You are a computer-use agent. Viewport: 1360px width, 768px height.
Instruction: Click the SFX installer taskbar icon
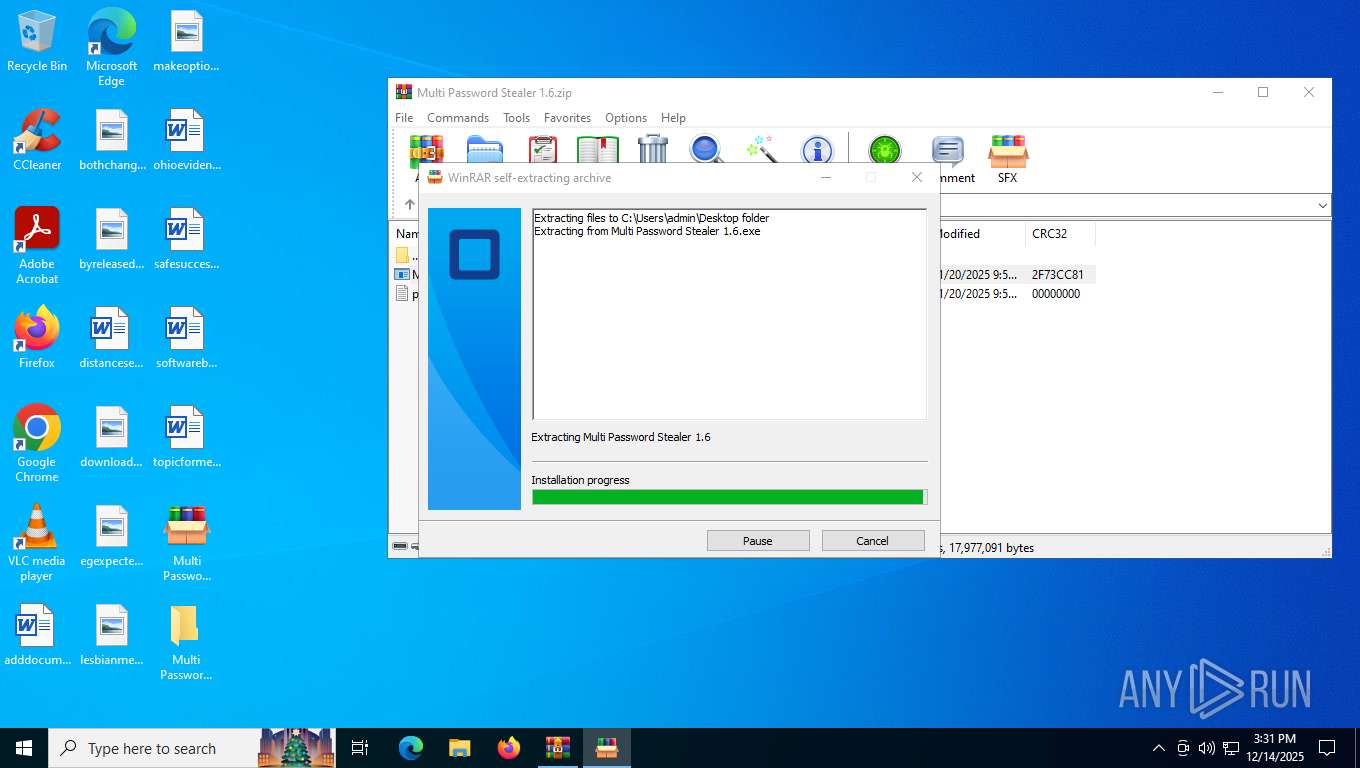click(x=607, y=748)
